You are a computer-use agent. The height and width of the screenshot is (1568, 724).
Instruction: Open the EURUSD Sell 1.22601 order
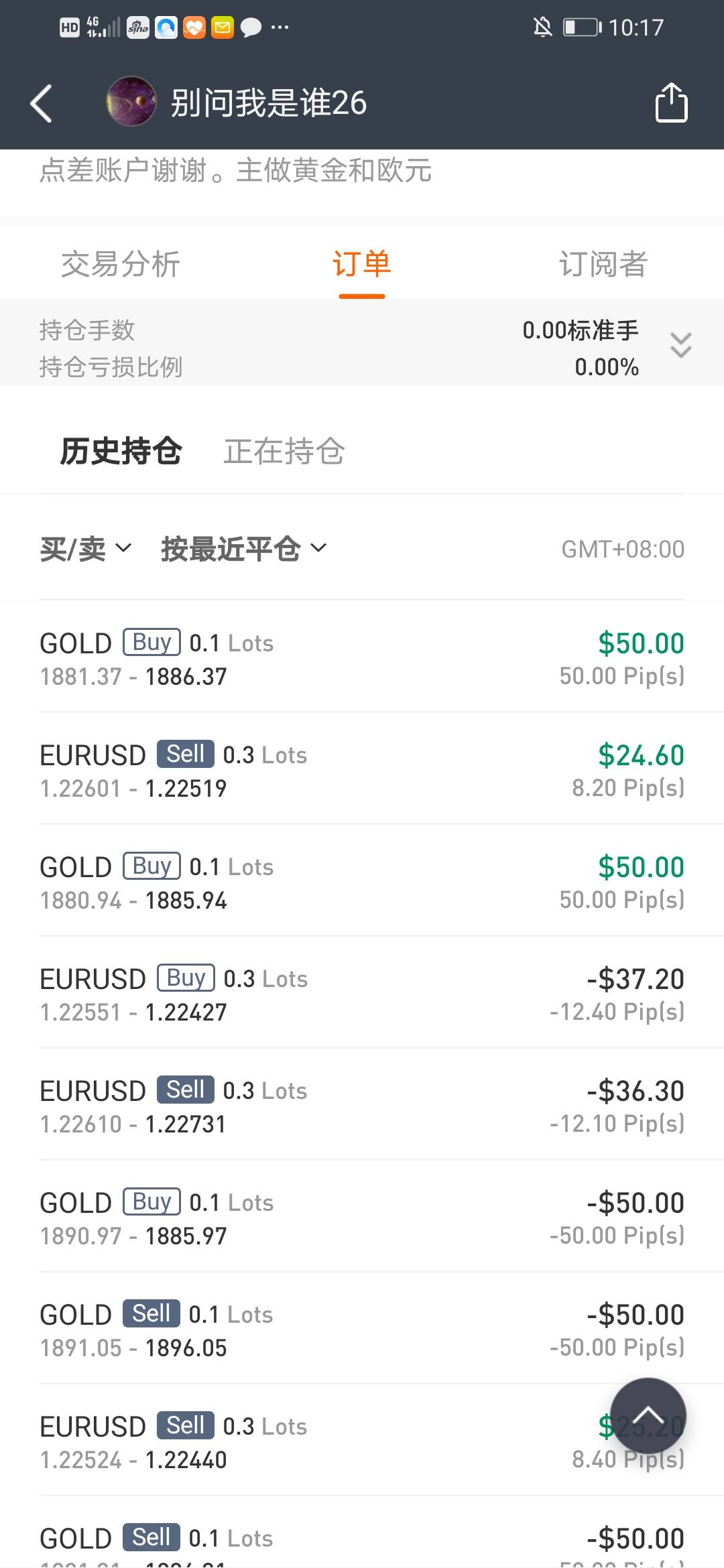click(362, 771)
